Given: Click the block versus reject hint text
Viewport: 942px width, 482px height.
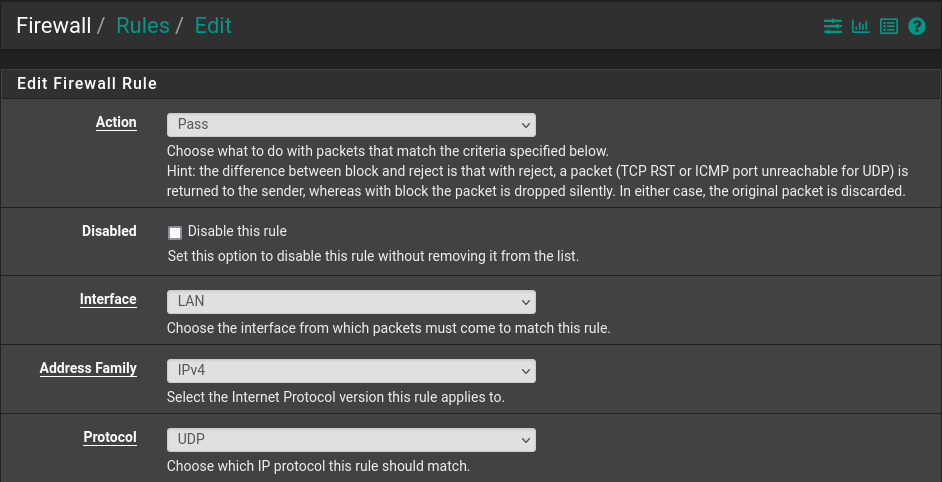Looking at the screenshot, I should click(537, 182).
